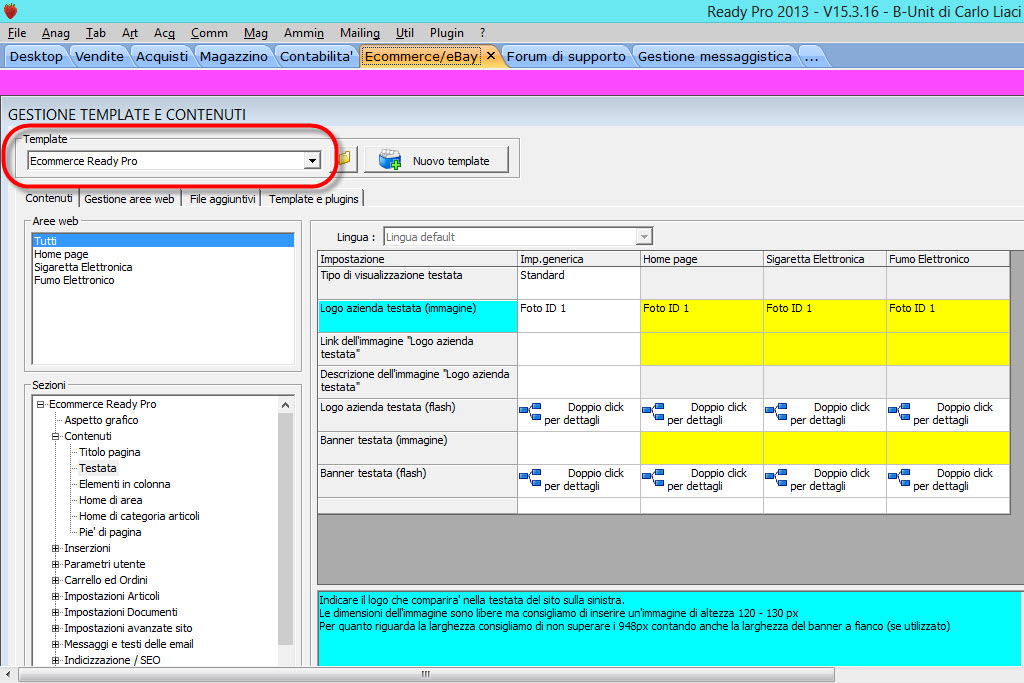The width and height of the screenshot is (1024, 683).
Task: Click Banner testata flash icon in Imp.generica column
Action: [530, 478]
